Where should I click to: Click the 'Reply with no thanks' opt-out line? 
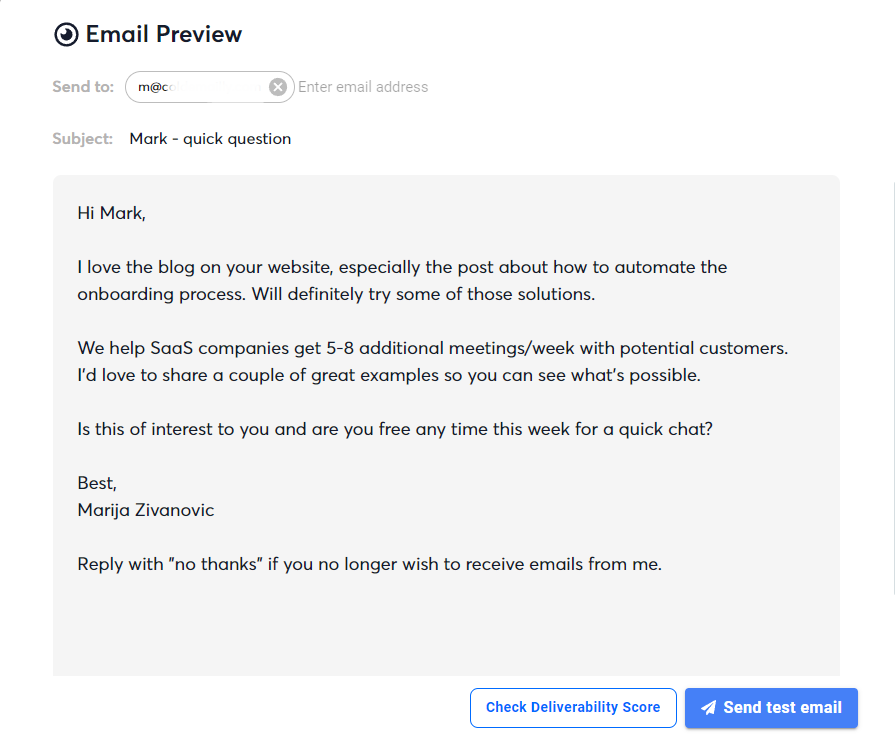point(369,564)
